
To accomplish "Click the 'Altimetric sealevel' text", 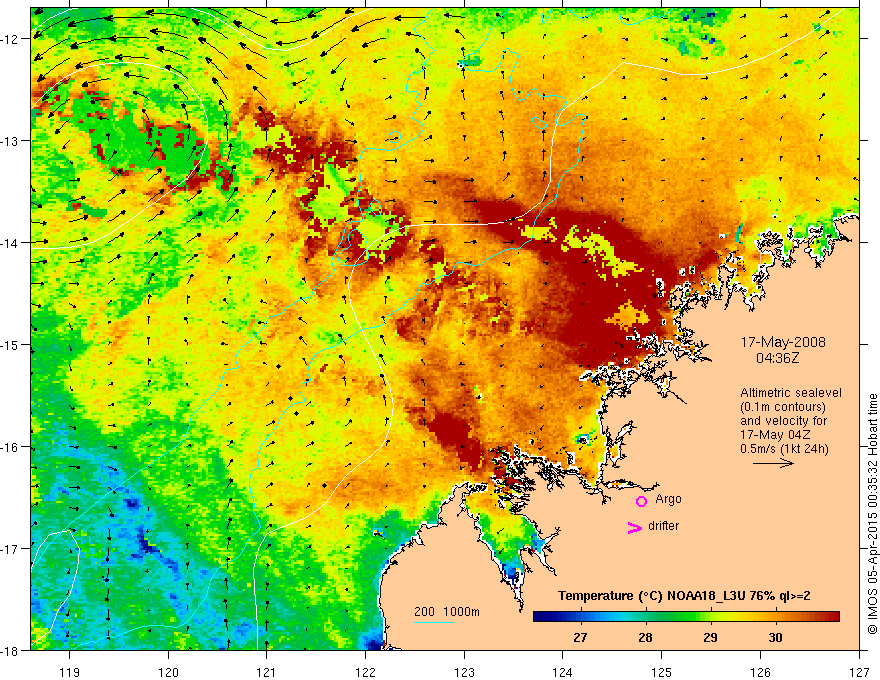I will 790,393.
